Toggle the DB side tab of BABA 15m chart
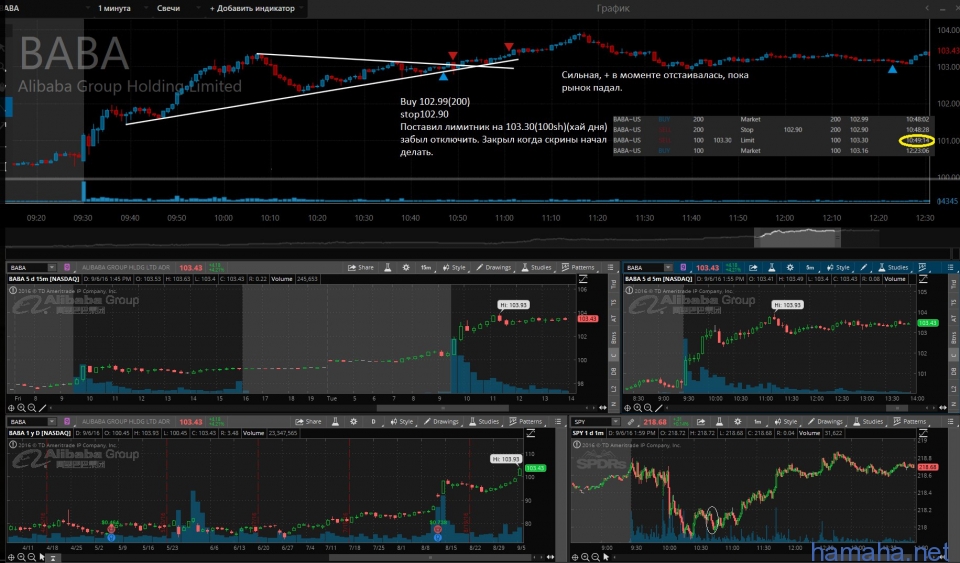This screenshot has height=563, width=960. point(613,371)
